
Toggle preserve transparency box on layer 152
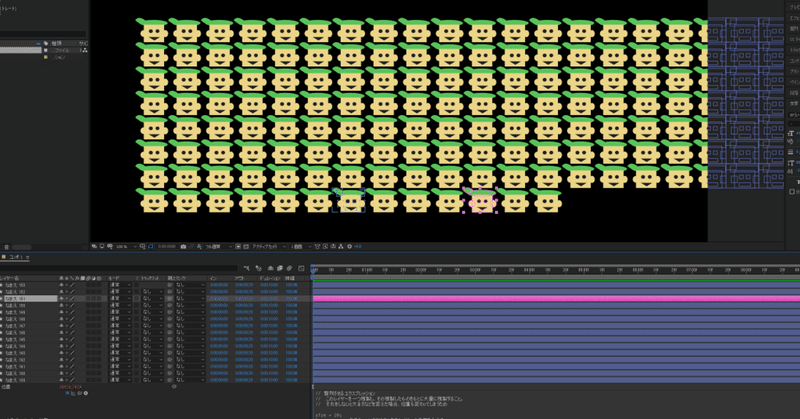click(x=137, y=291)
